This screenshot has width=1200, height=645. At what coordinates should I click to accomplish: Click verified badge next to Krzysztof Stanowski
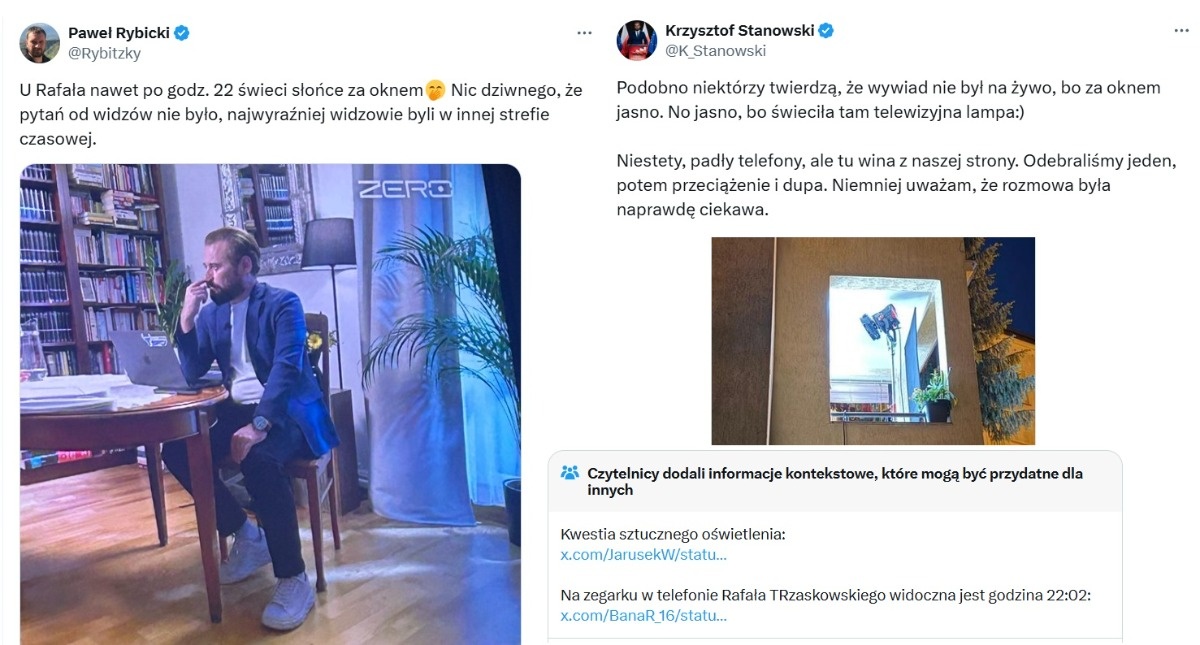[x=826, y=31]
